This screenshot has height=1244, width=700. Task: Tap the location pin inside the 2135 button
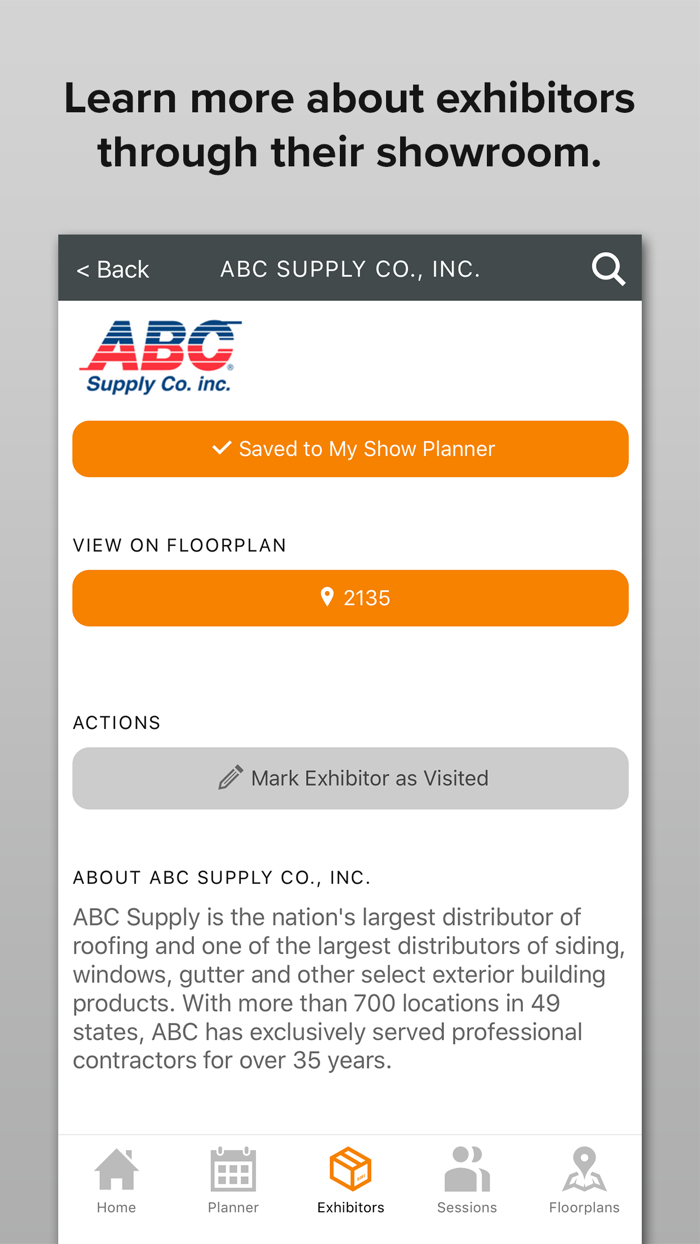click(327, 597)
